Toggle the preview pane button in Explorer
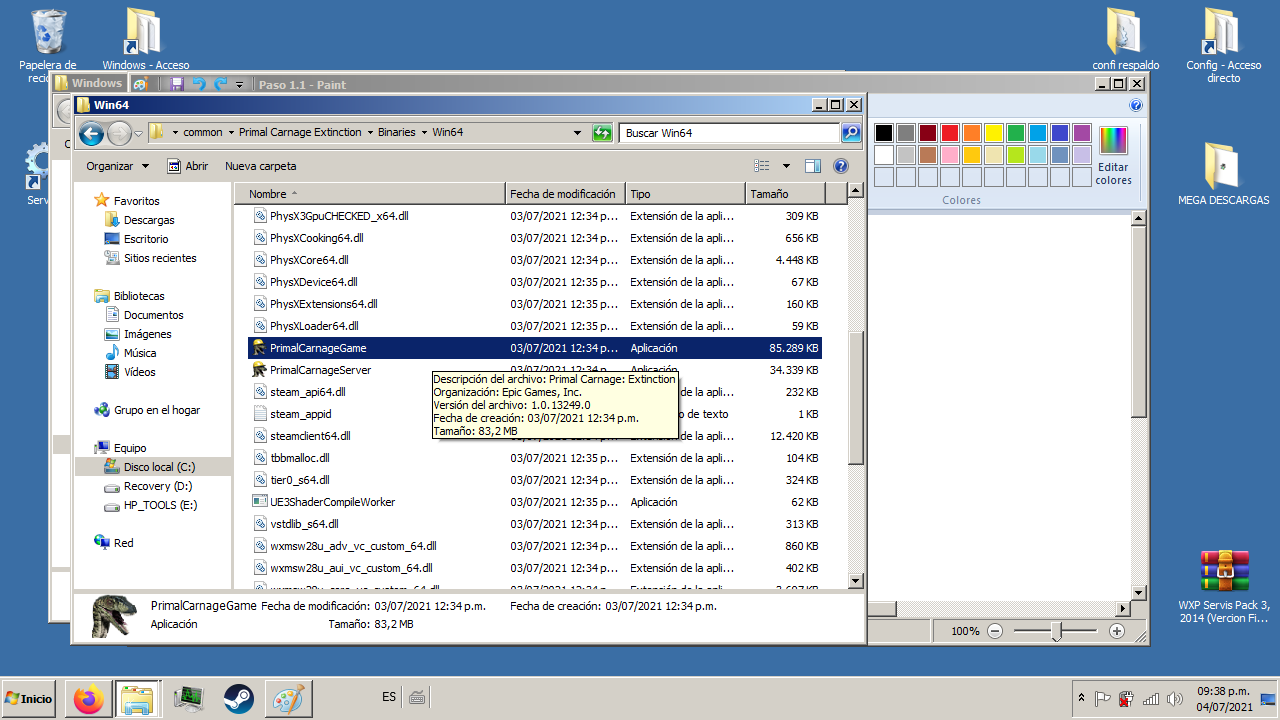The height and width of the screenshot is (720, 1280). [813, 166]
